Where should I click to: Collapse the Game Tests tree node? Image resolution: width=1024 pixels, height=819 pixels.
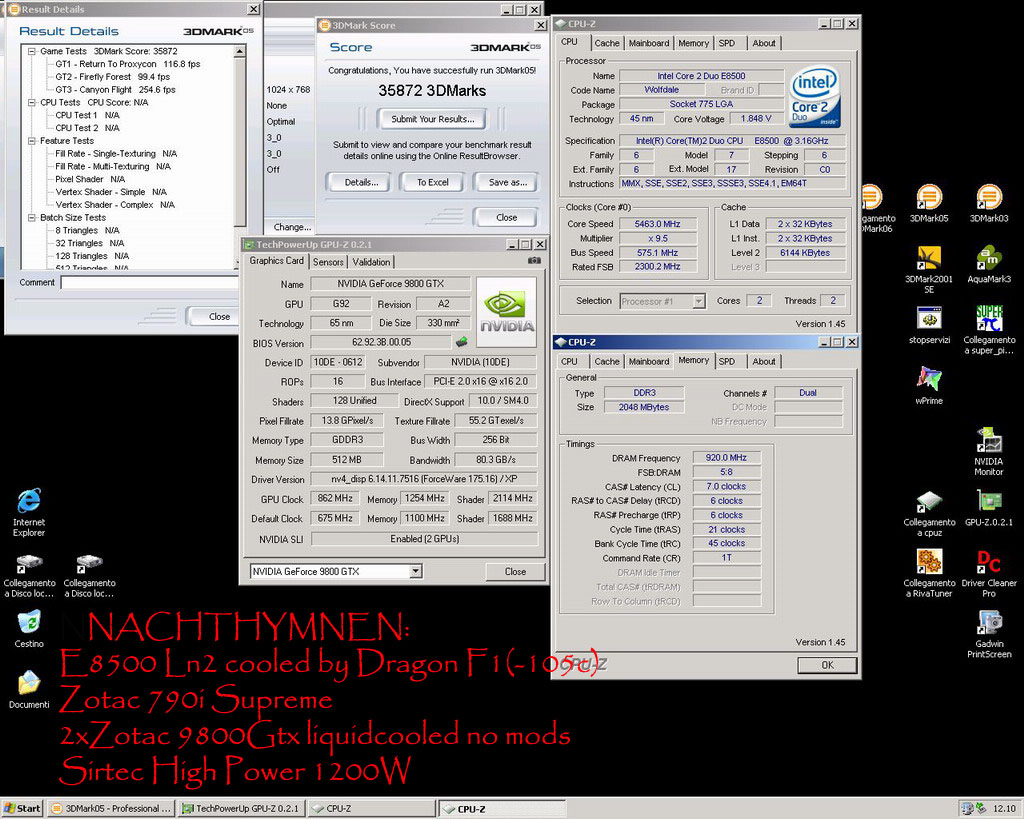[x=31, y=51]
